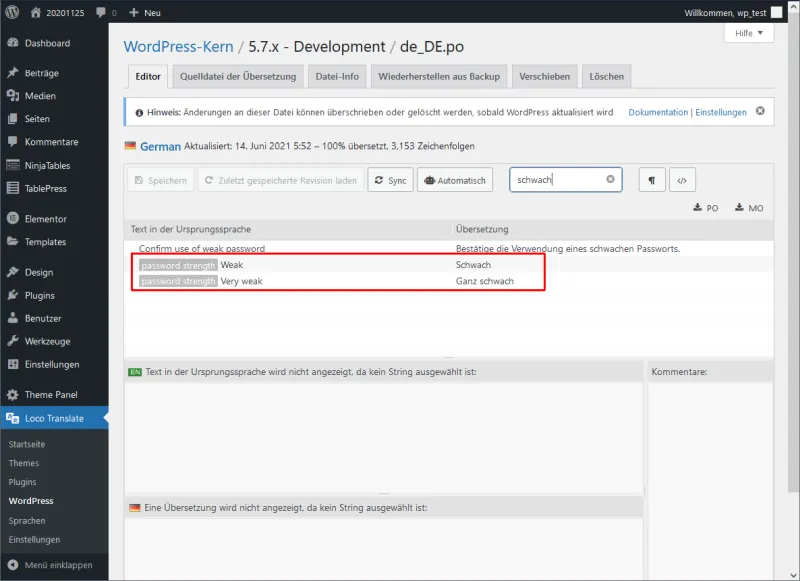Click the WordPress logo icon
This screenshot has height=581, width=800.
12,12
